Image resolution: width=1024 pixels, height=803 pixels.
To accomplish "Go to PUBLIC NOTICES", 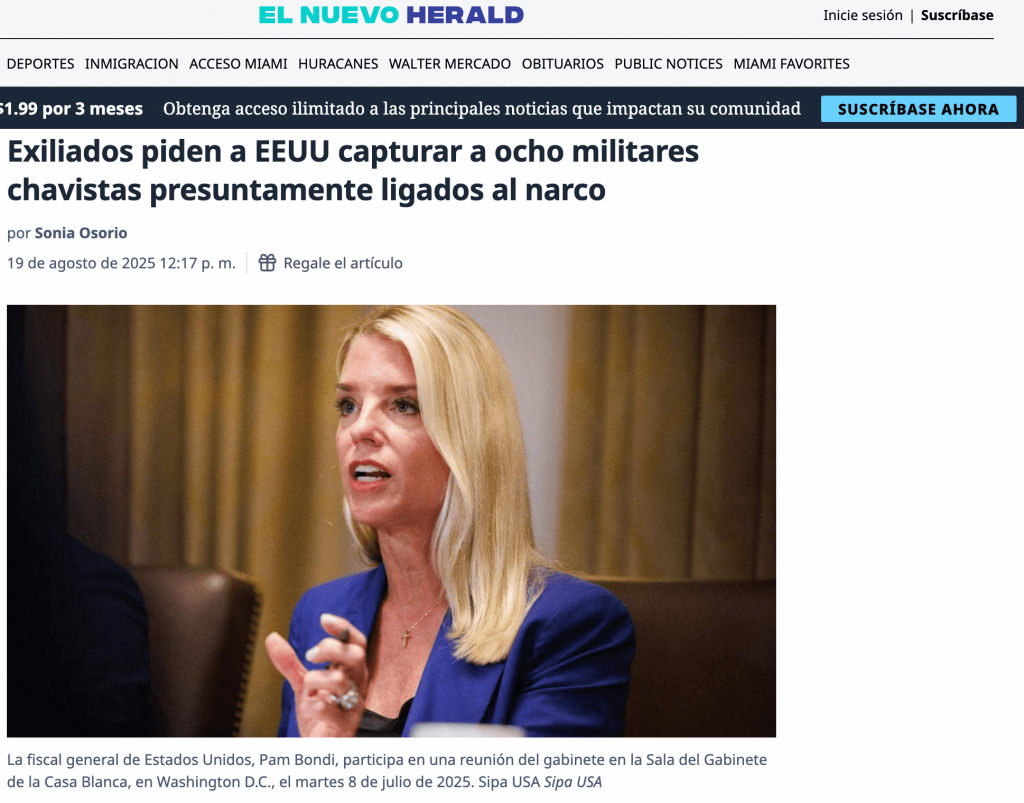I will click(669, 64).
